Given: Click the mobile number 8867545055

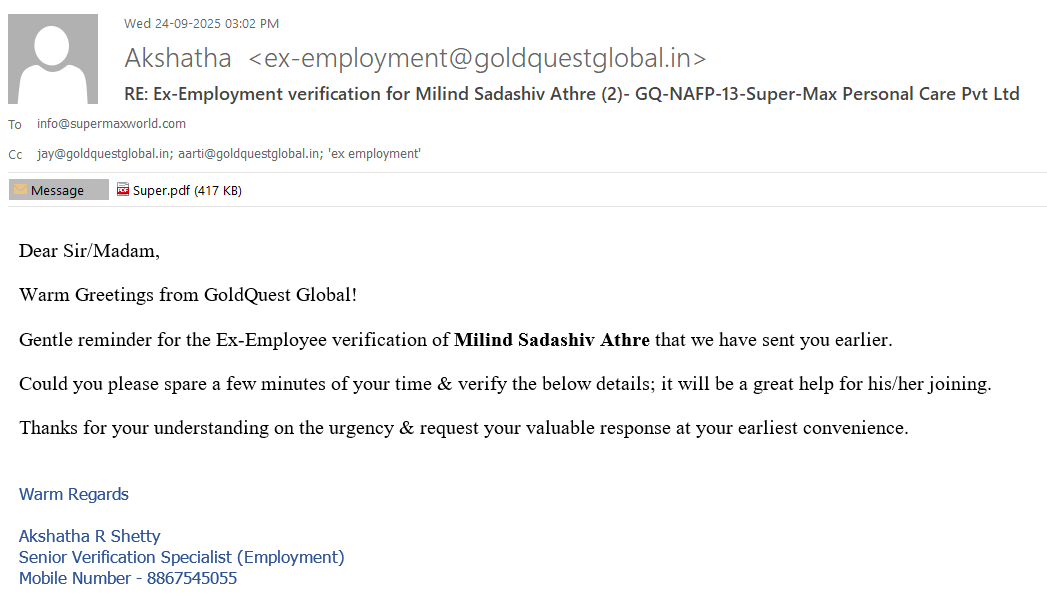Looking at the screenshot, I should (x=192, y=578).
